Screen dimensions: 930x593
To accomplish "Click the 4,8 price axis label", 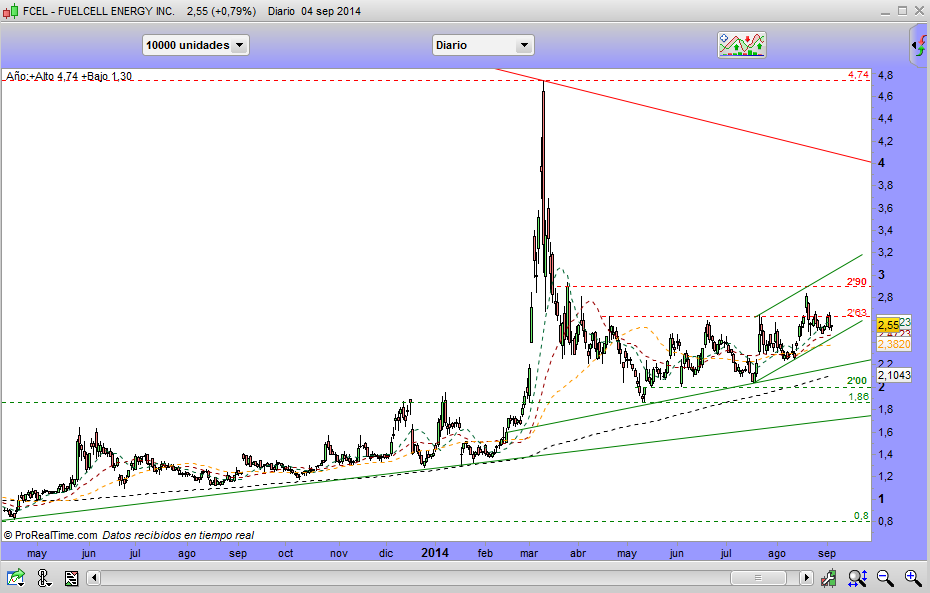I will (886, 75).
